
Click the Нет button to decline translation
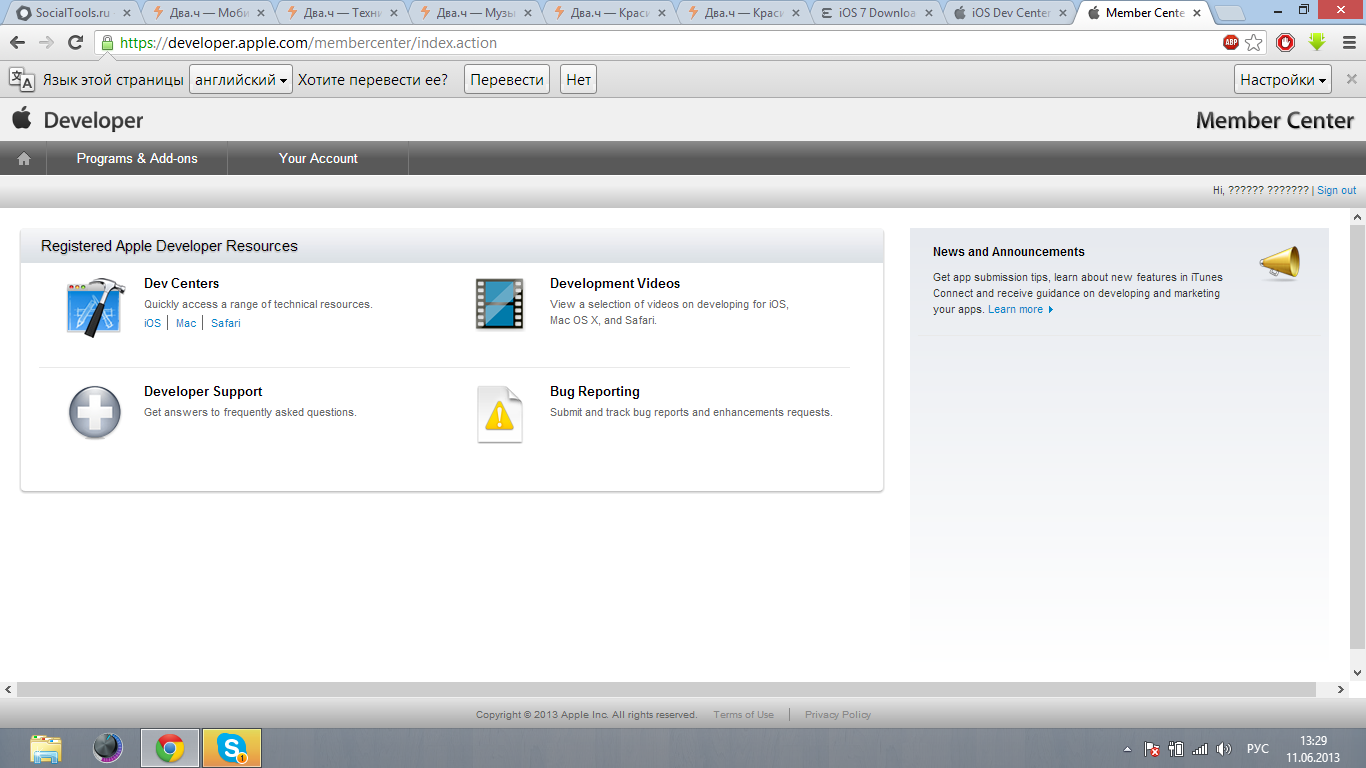pos(579,80)
